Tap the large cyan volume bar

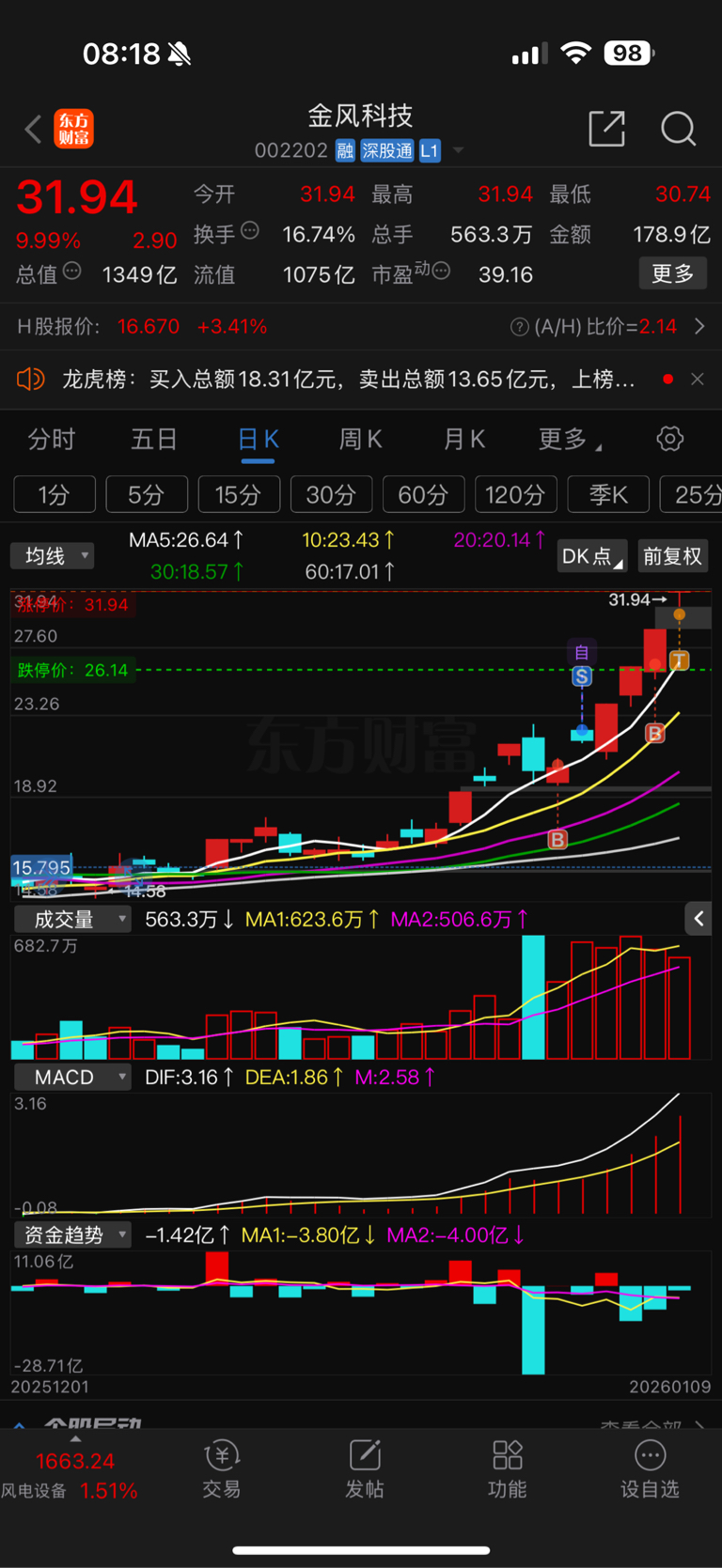tap(533, 998)
